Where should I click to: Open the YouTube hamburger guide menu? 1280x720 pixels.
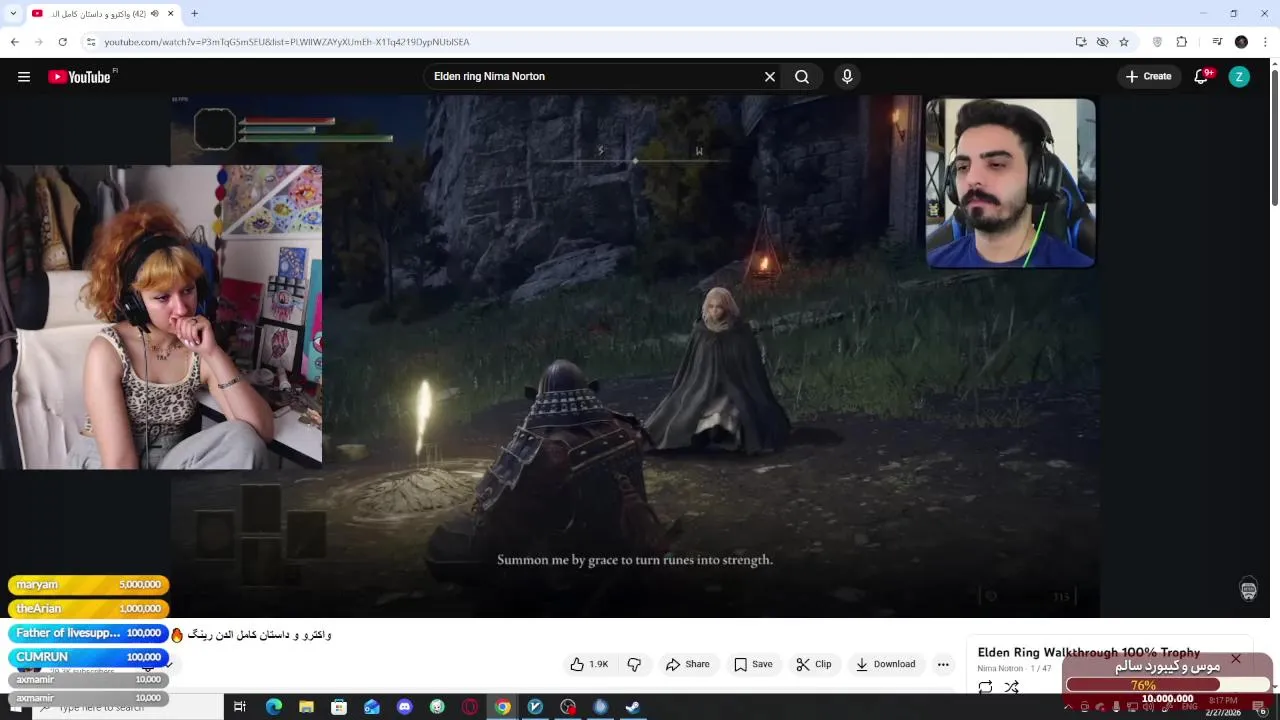pyautogui.click(x=24, y=77)
